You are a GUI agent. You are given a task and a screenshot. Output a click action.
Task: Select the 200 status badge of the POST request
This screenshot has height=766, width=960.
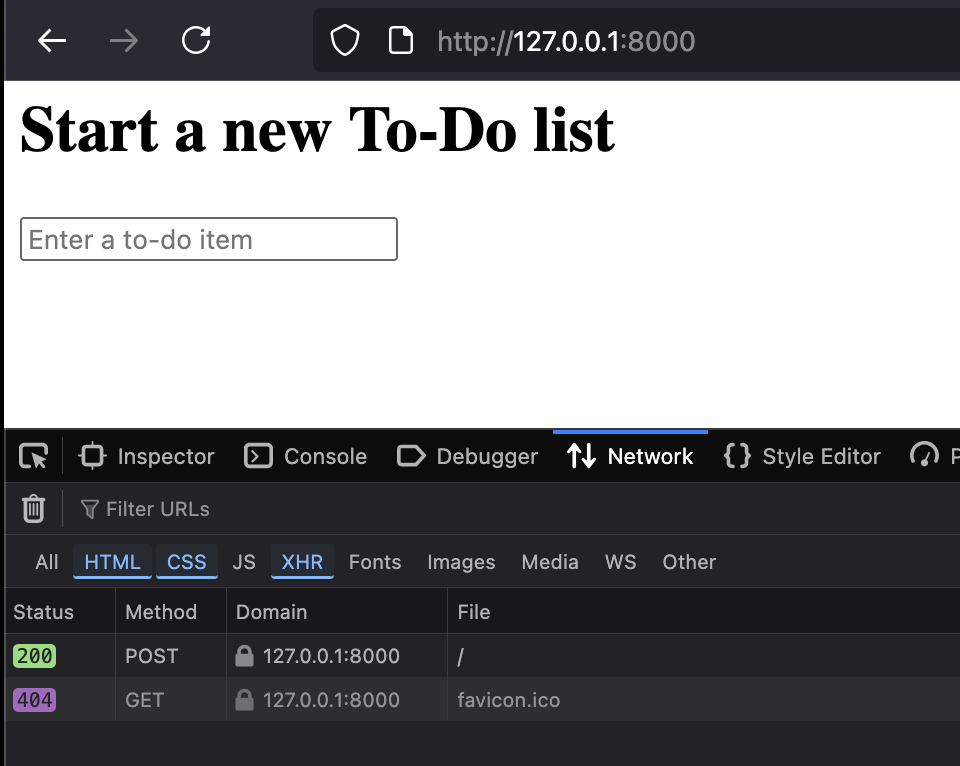pos(34,656)
